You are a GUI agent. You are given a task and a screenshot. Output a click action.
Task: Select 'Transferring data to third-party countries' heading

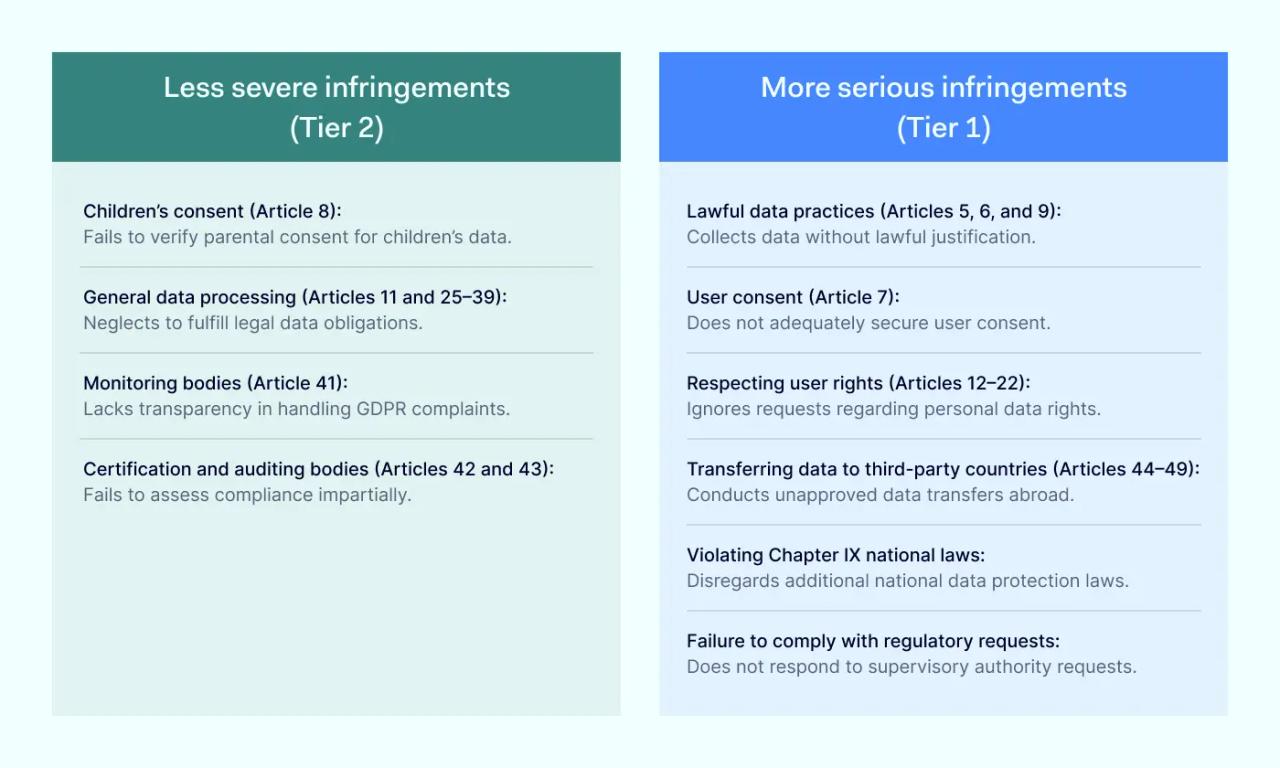tap(942, 469)
